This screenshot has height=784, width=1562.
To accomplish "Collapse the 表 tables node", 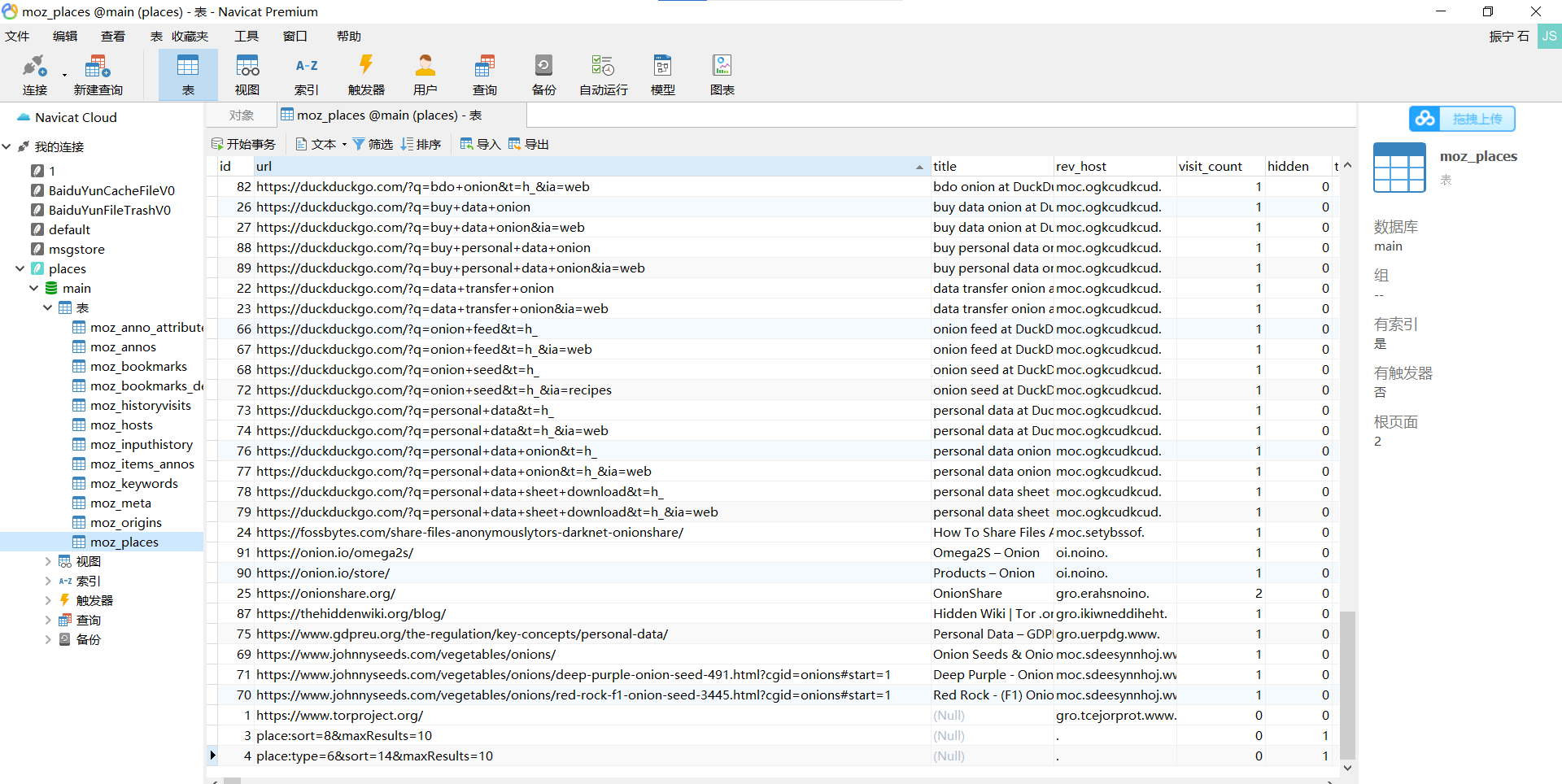I will (48, 307).
